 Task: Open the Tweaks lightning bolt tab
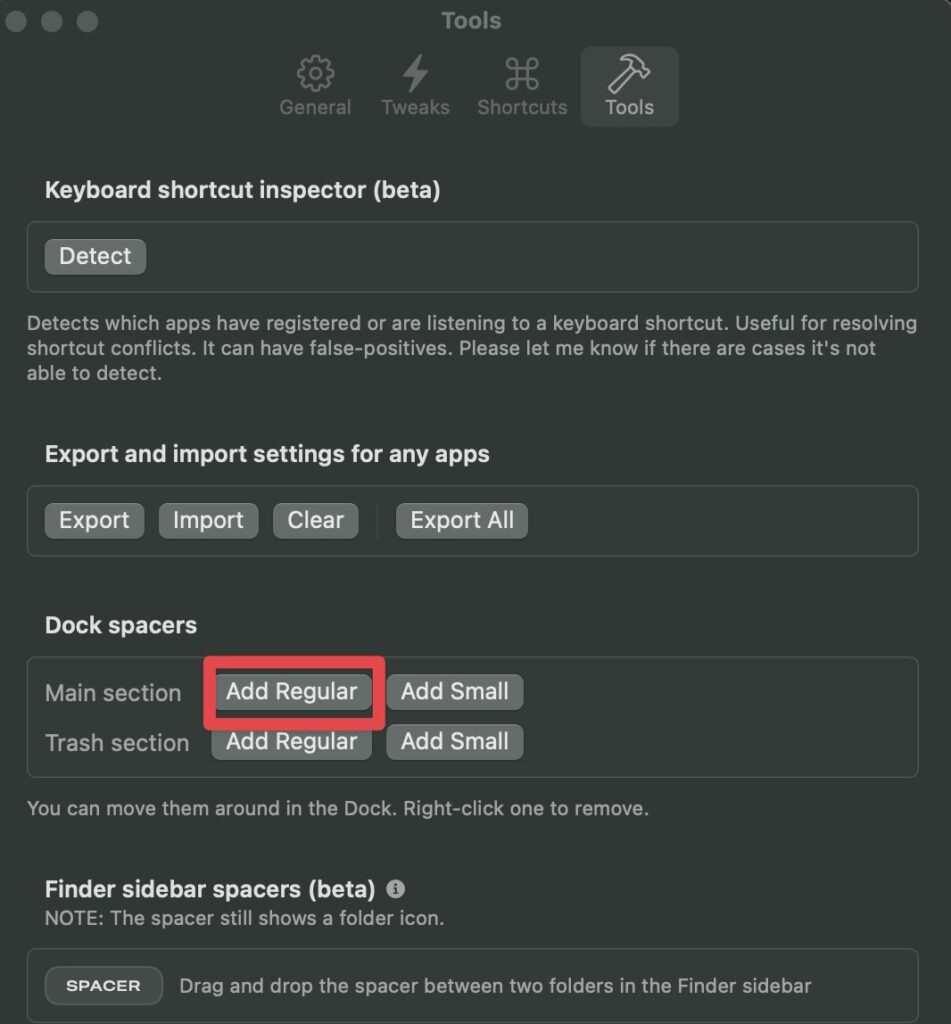pos(415,86)
